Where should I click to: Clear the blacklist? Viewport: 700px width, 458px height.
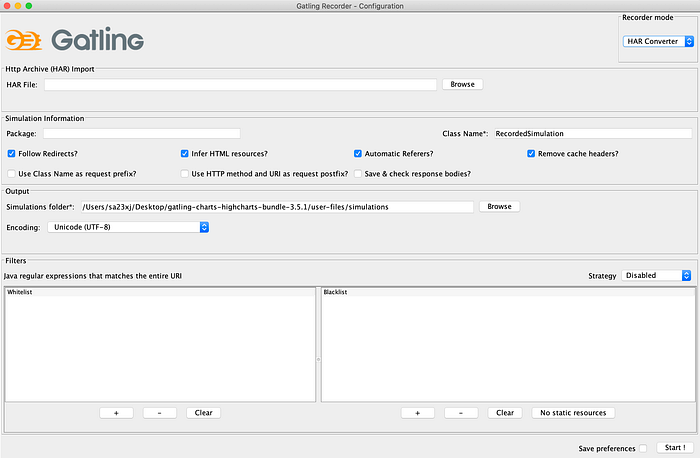505,413
